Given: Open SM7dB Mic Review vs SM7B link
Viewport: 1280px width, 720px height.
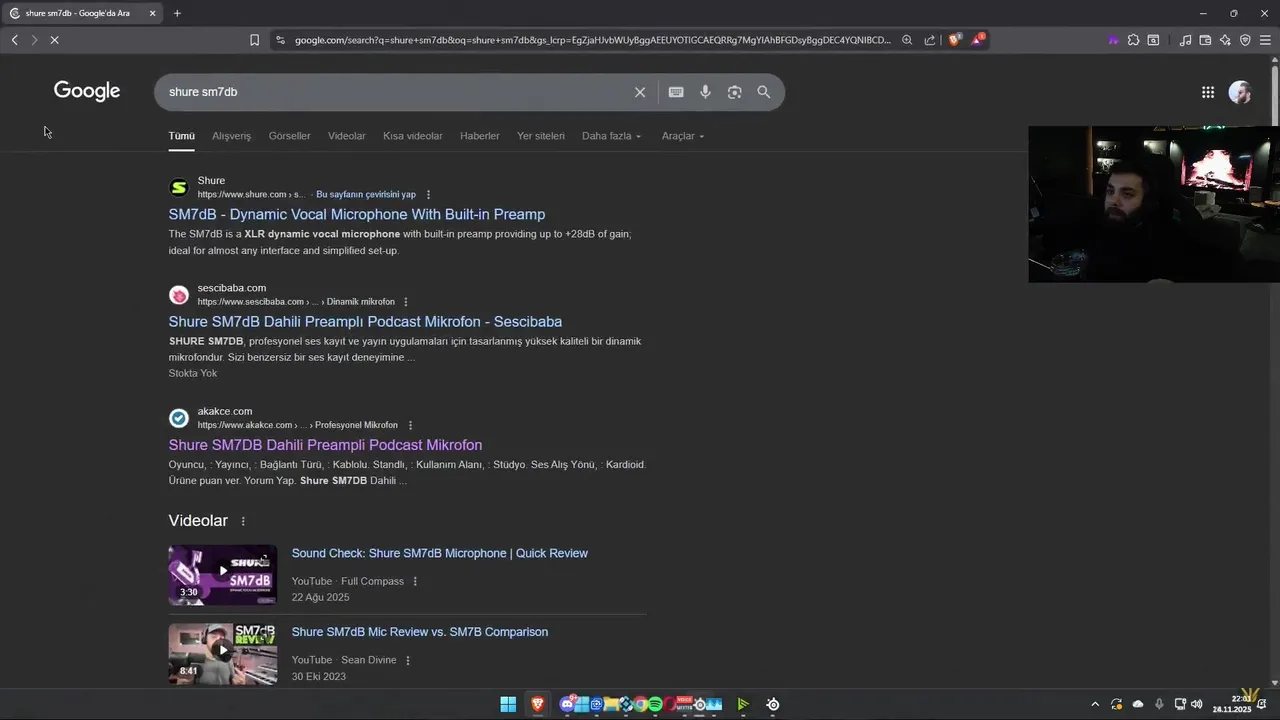Looking at the screenshot, I should pyautogui.click(x=420, y=632).
